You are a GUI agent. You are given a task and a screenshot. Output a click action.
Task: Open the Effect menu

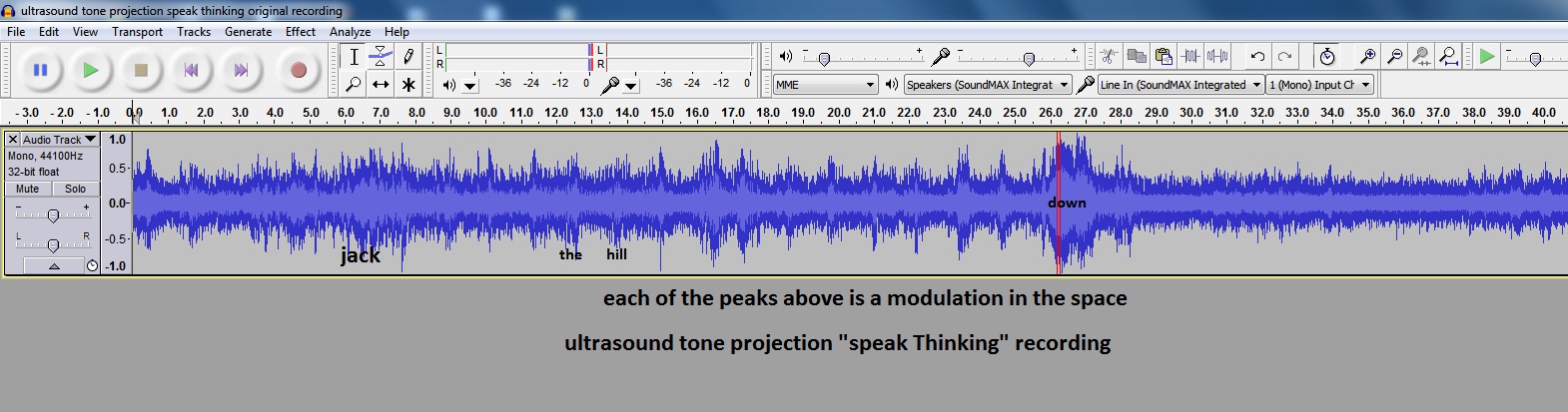(300, 32)
